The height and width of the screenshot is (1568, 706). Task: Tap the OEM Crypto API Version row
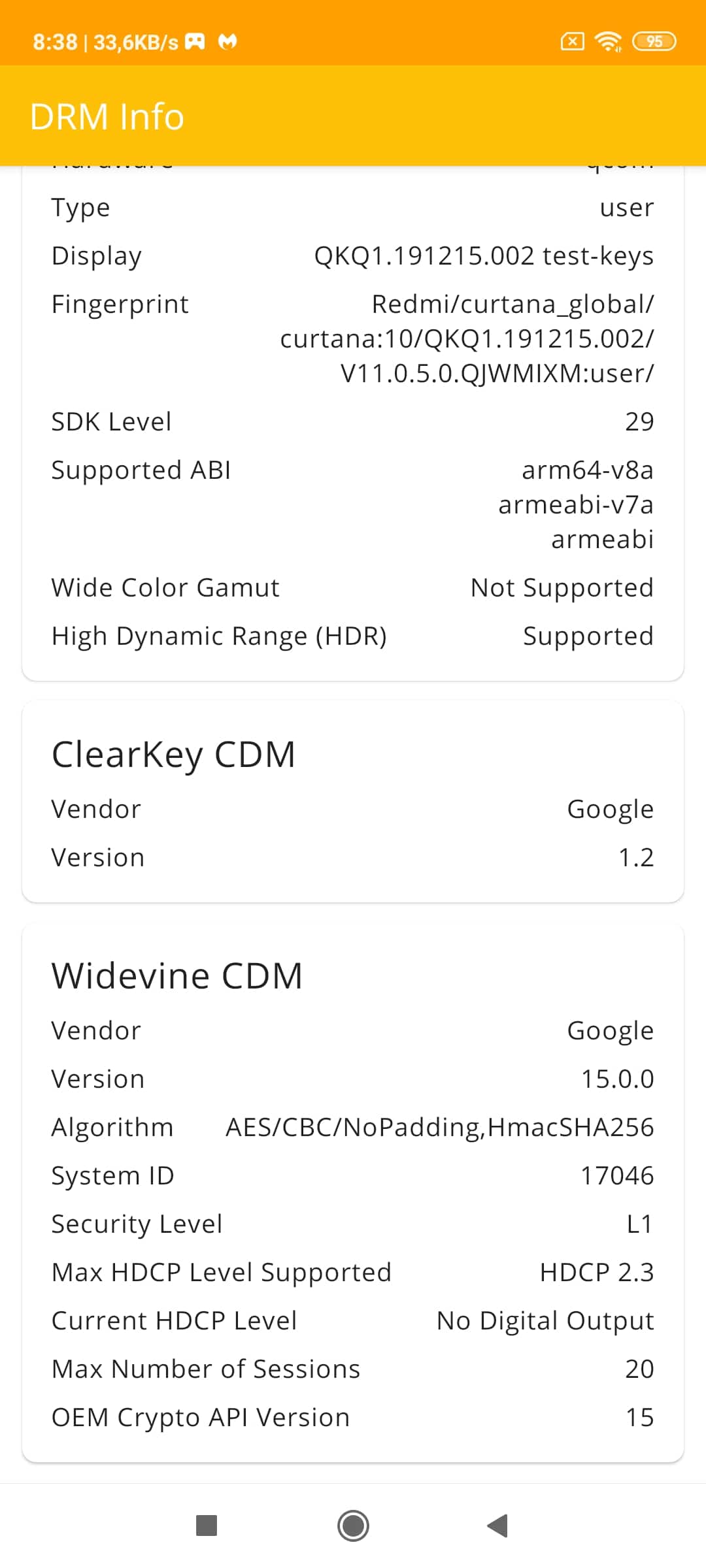353,1417
